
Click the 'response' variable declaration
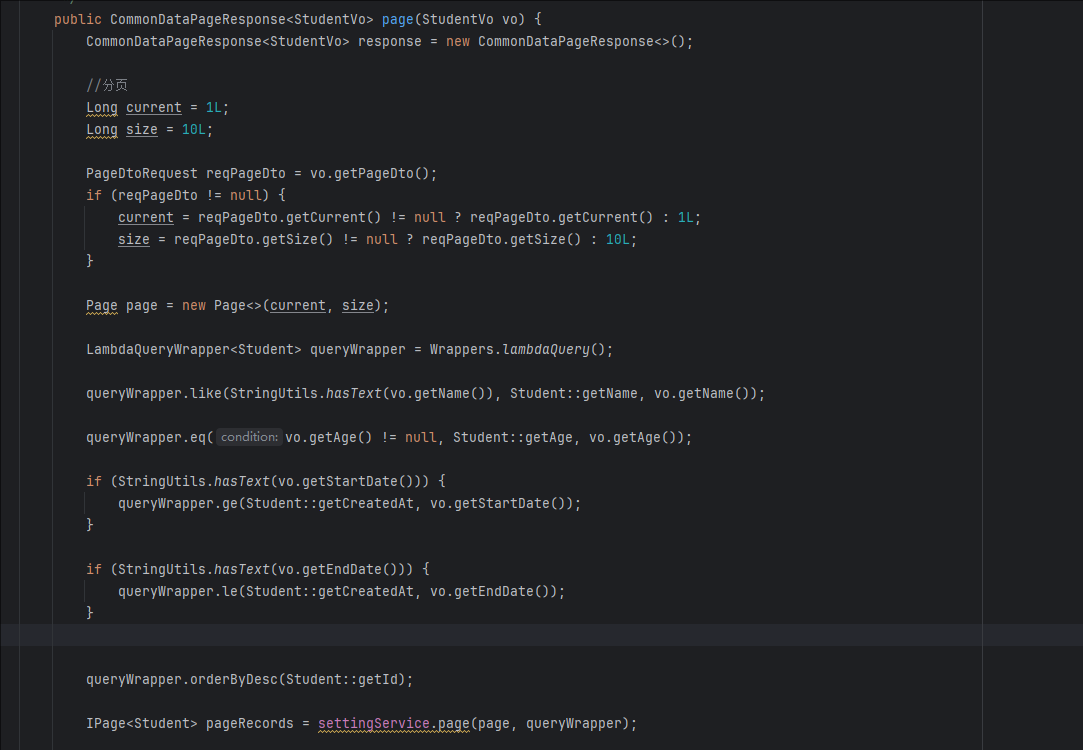(x=389, y=41)
